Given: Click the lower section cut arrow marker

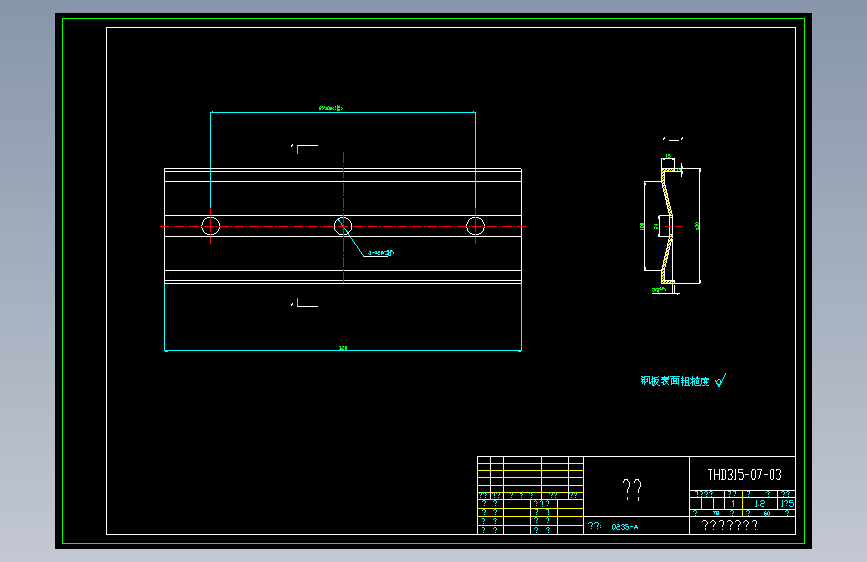Looking at the screenshot, I should [x=305, y=303].
